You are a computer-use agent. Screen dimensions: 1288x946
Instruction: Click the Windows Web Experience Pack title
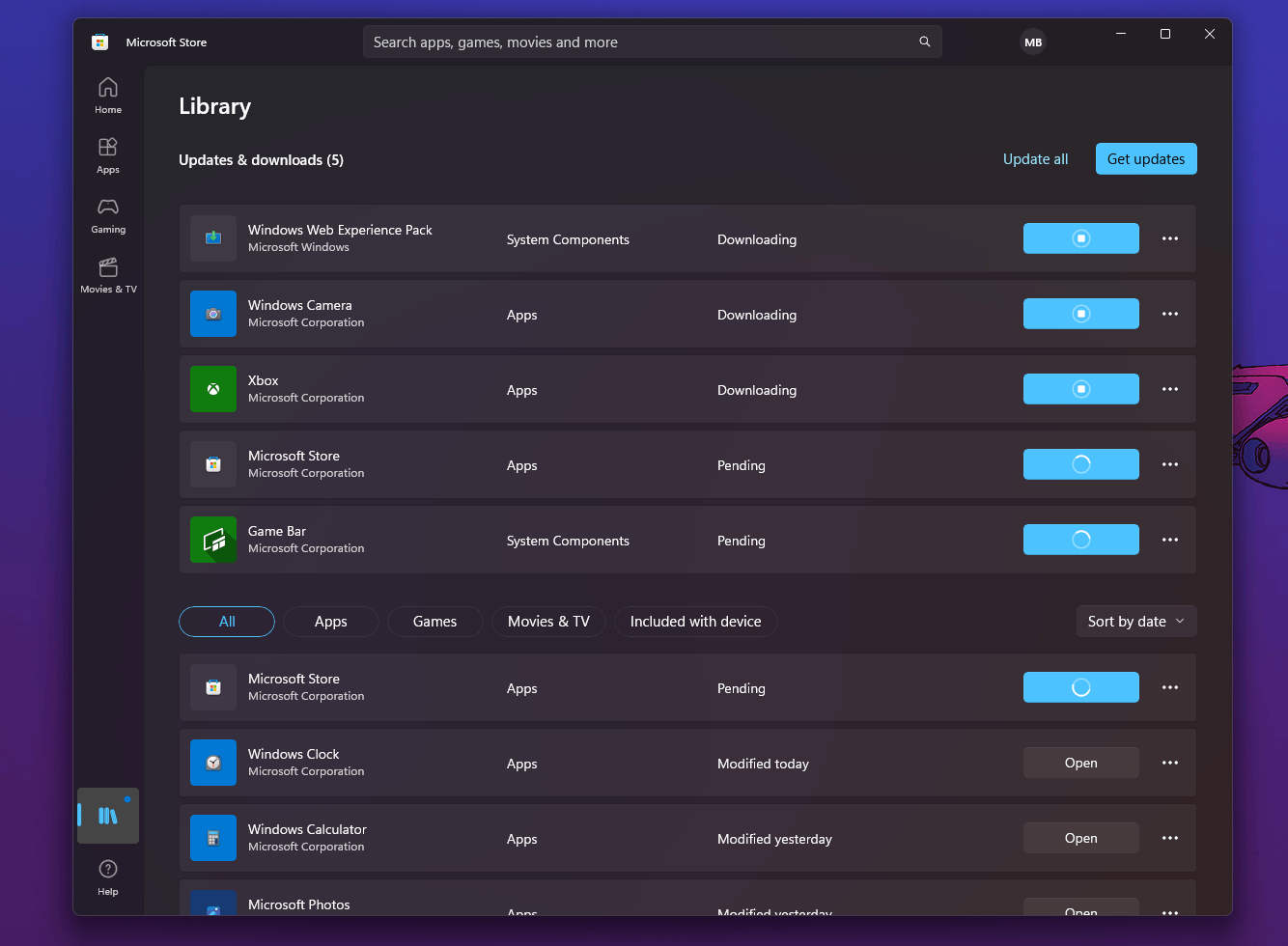click(340, 230)
